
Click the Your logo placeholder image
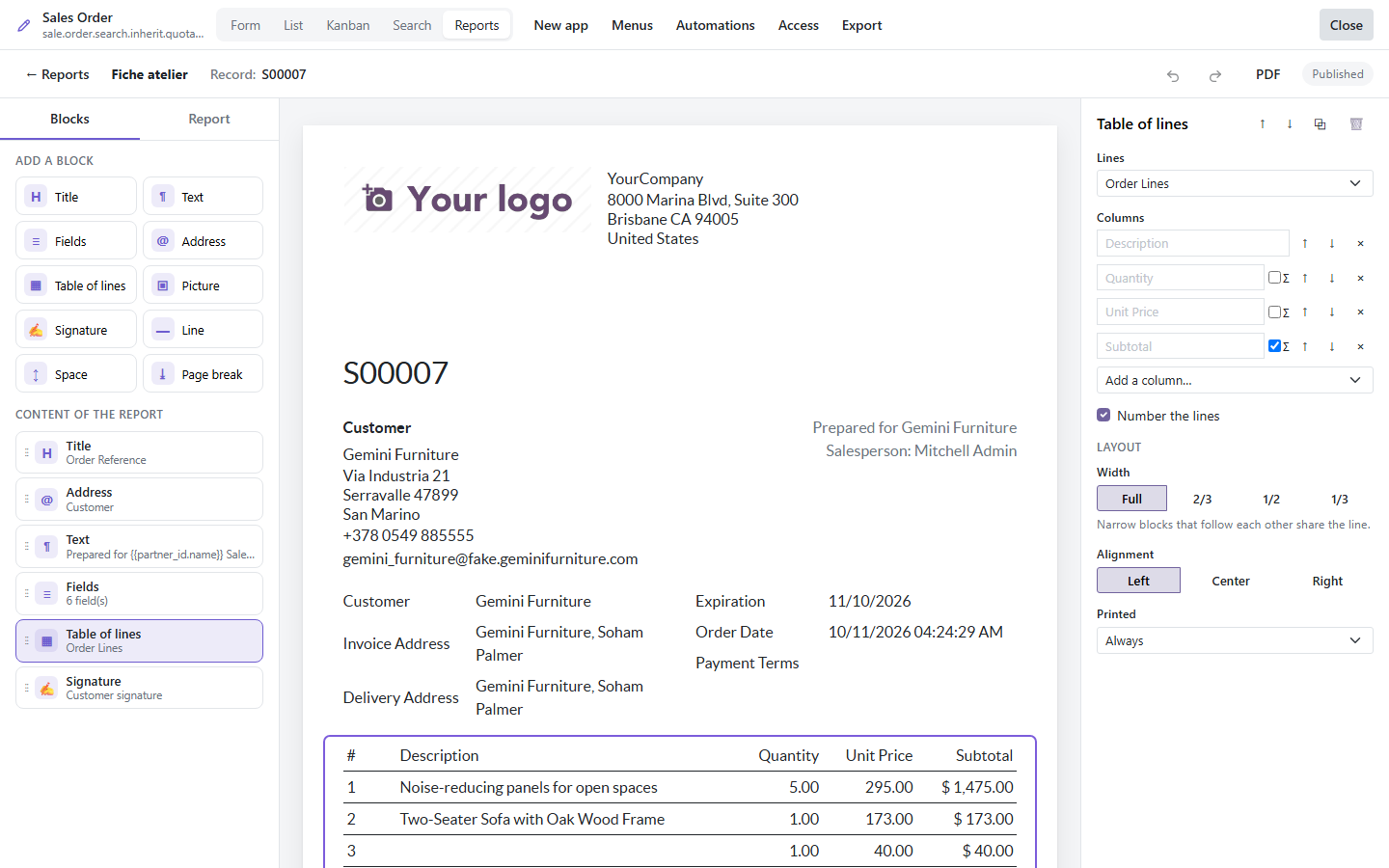[x=467, y=200]
